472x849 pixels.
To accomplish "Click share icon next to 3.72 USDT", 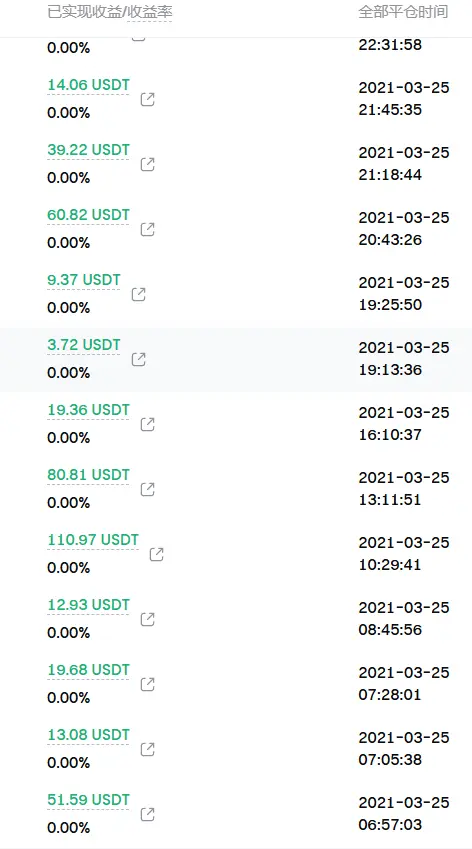I will pyautogui.click(x=139, y=359).
